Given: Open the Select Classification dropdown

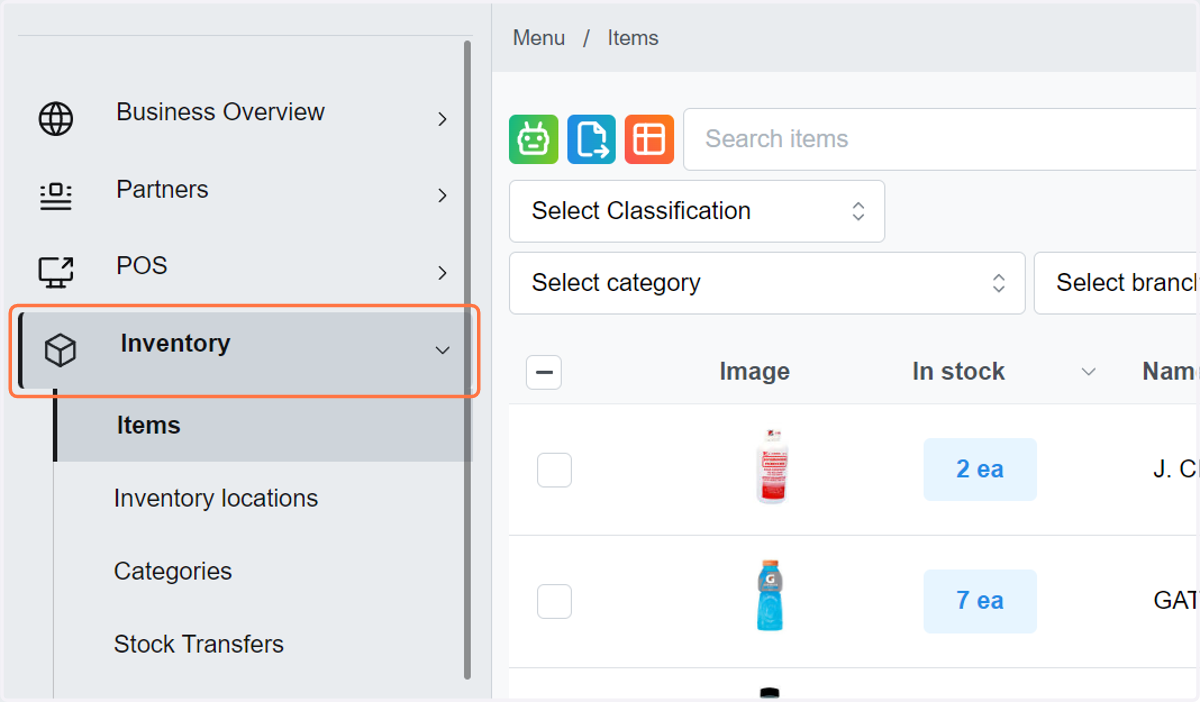Looking at the screenshot, I should point(697,211).
